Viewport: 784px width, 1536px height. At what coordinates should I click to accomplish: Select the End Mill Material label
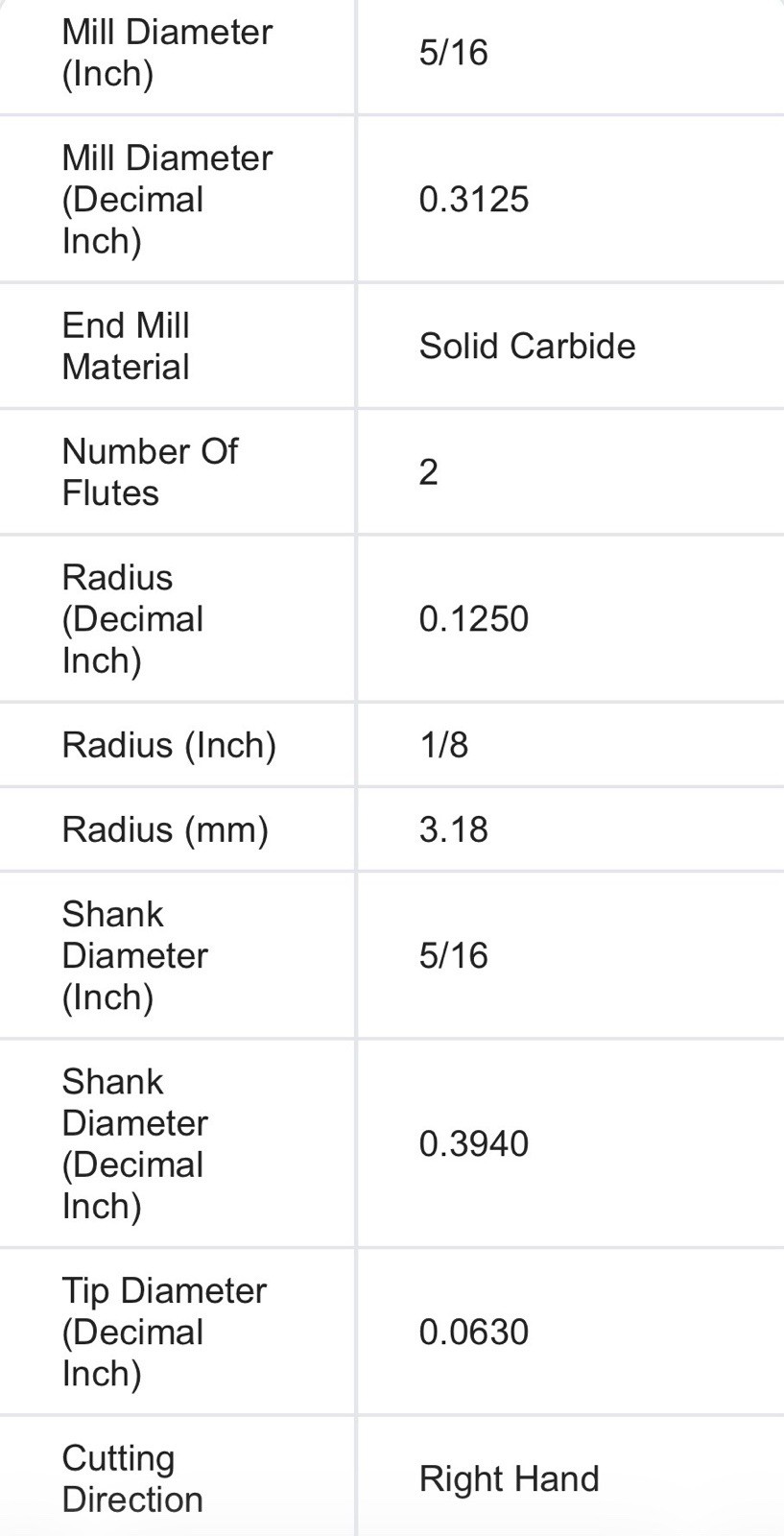tap(126, 347)
